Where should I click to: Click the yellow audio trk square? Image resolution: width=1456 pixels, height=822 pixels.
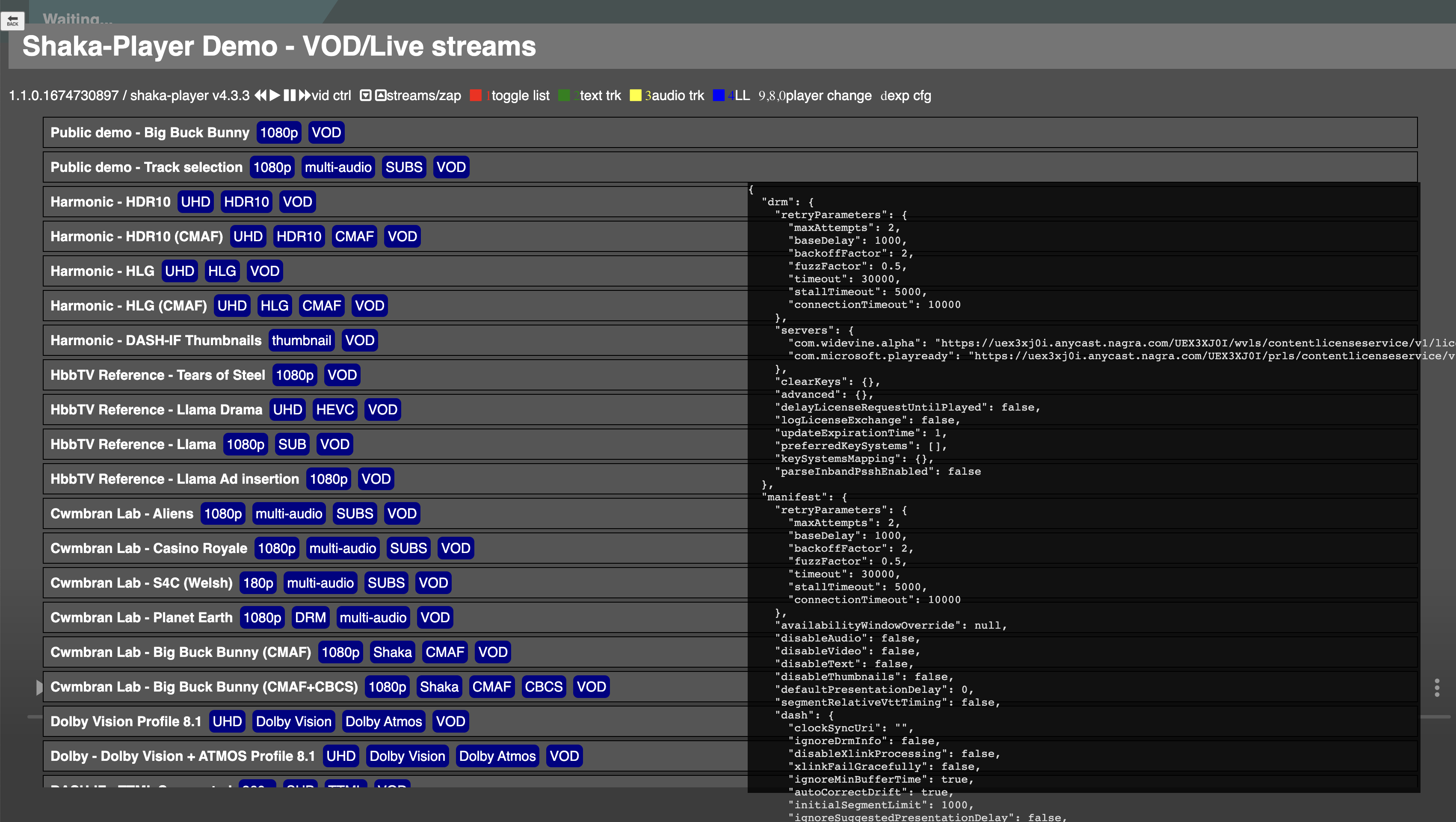[635, 95]
